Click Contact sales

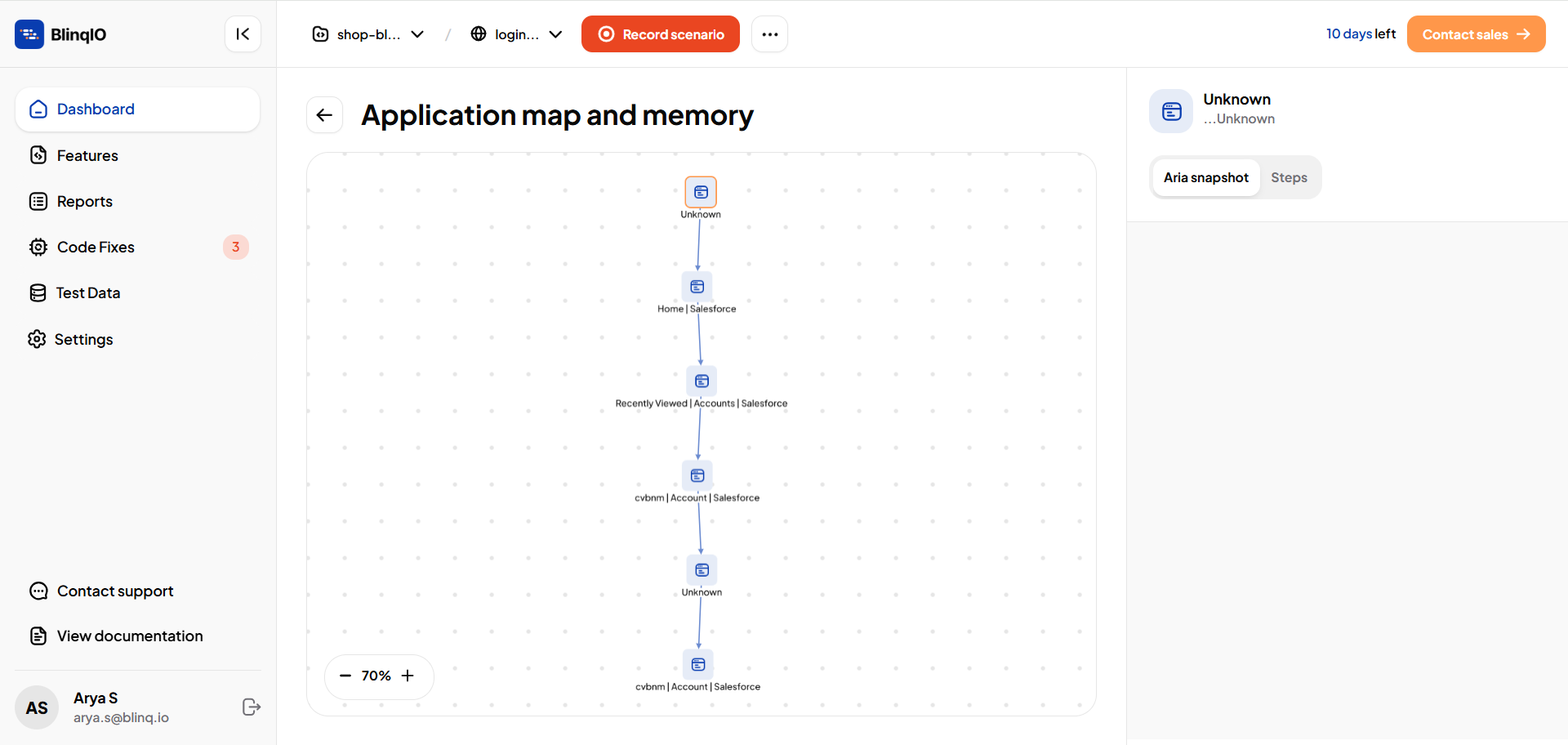click(1475, 33)
